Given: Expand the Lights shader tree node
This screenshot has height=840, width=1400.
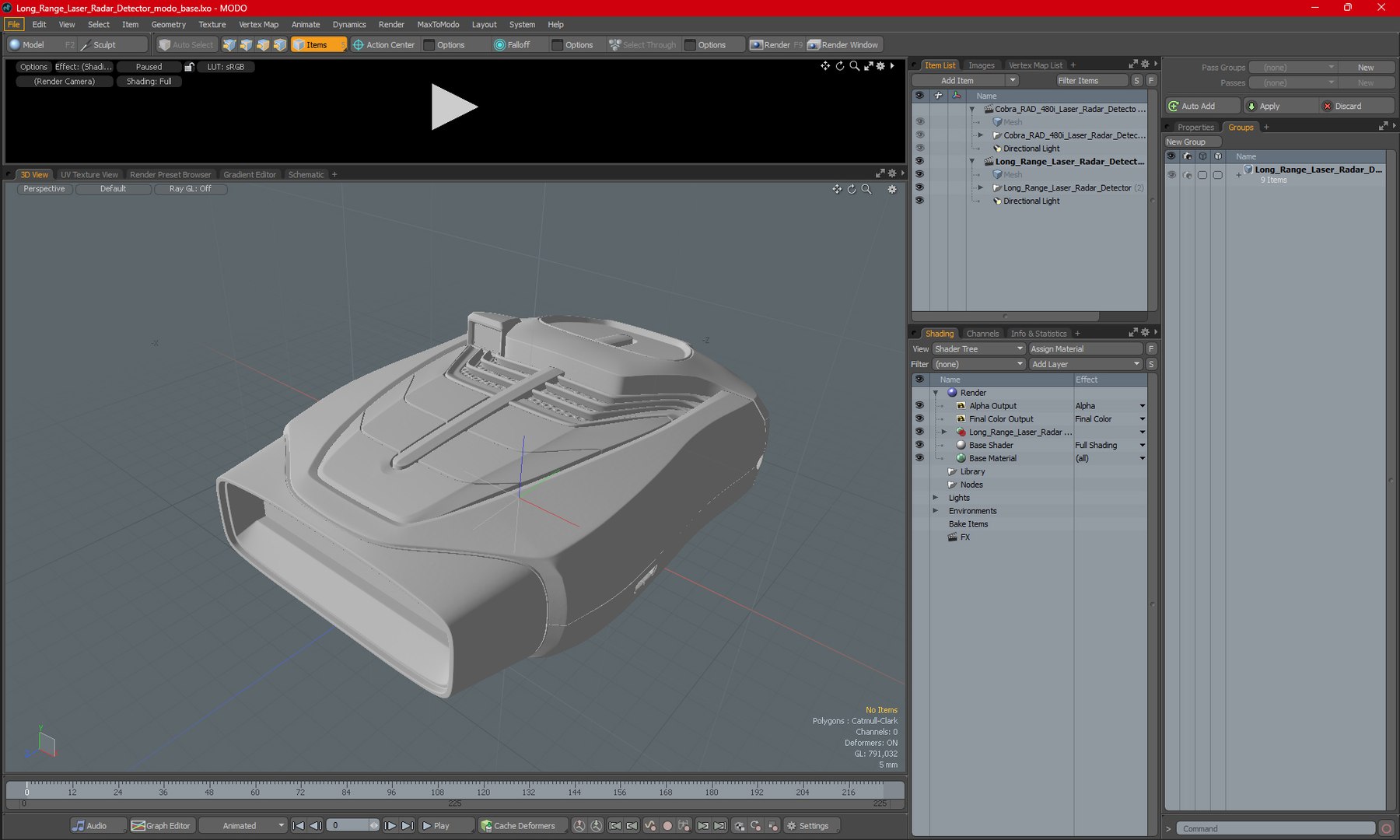Looking at the screenshot, I should [936, 499].
